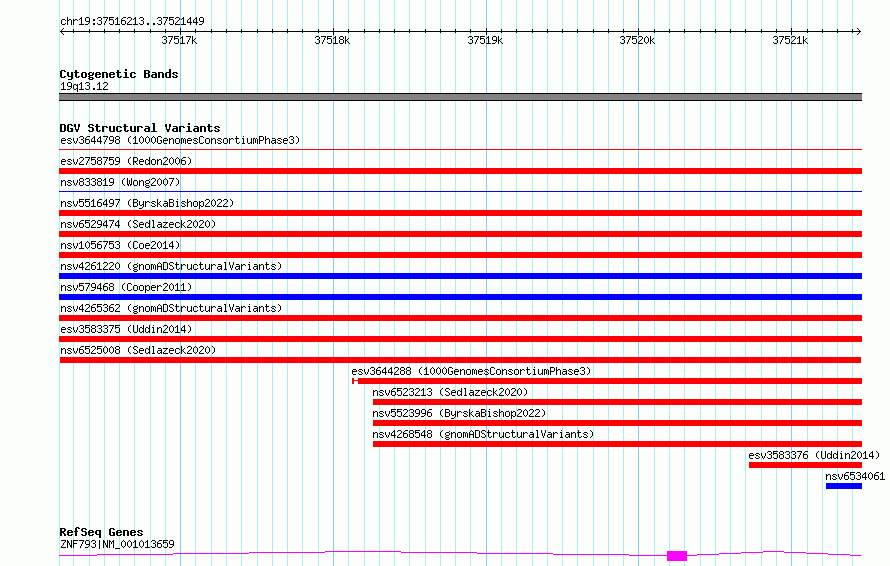Open nsv6529474 (Sedlazeck2020) variant label
This screenshot has width=890, height=566.
(138, 224)
